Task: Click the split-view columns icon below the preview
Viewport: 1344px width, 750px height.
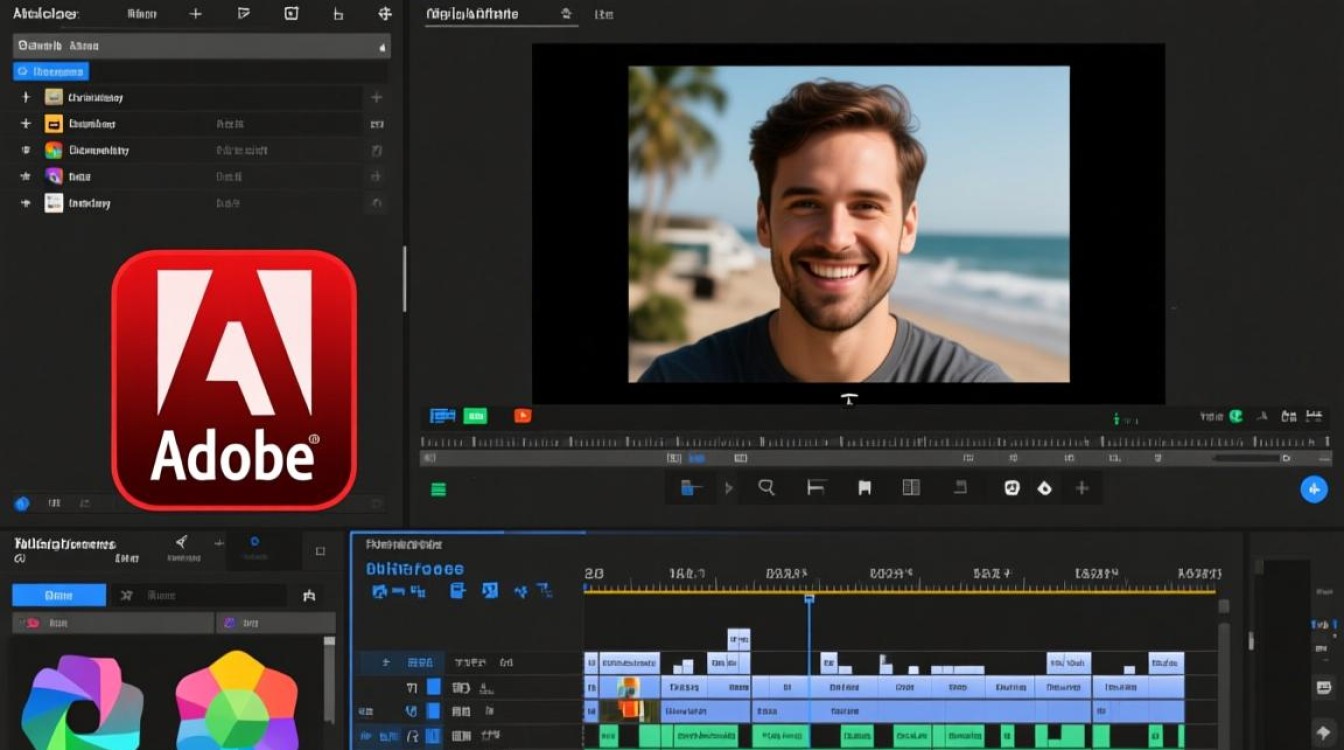Action: pos(911,488)
